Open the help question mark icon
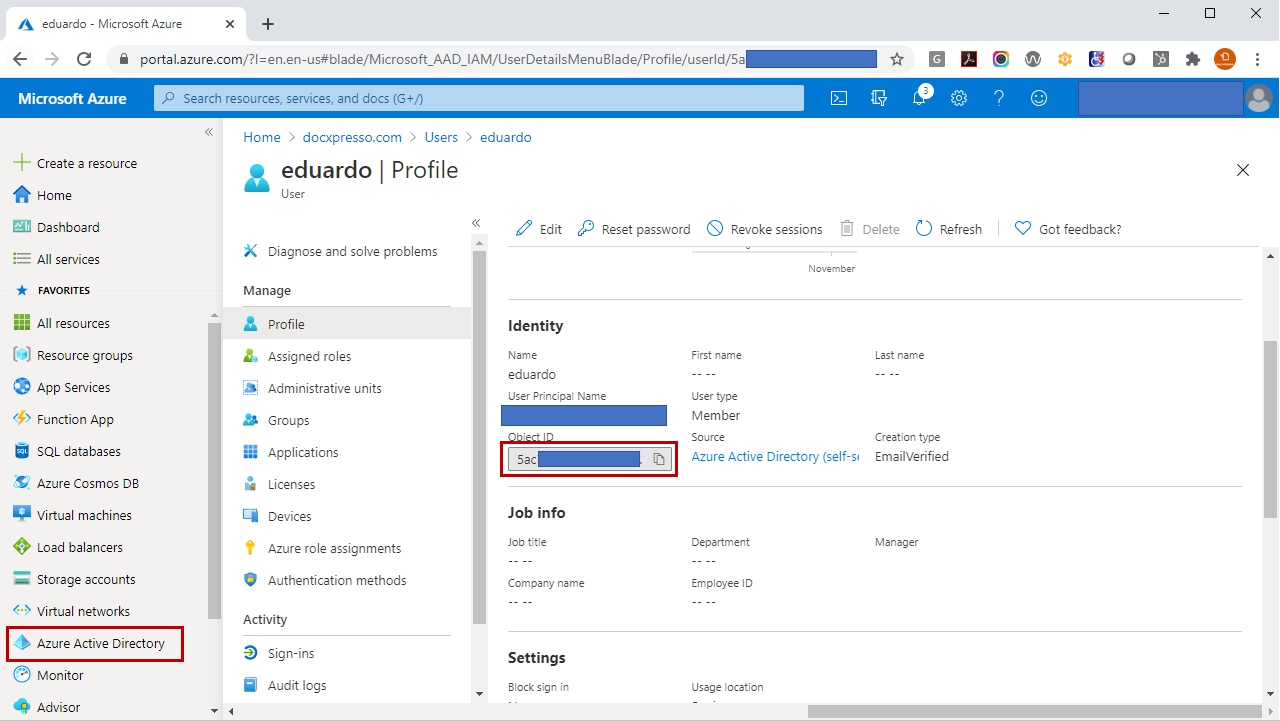Viewport: 1280px width, 721px height. point(999,98)
